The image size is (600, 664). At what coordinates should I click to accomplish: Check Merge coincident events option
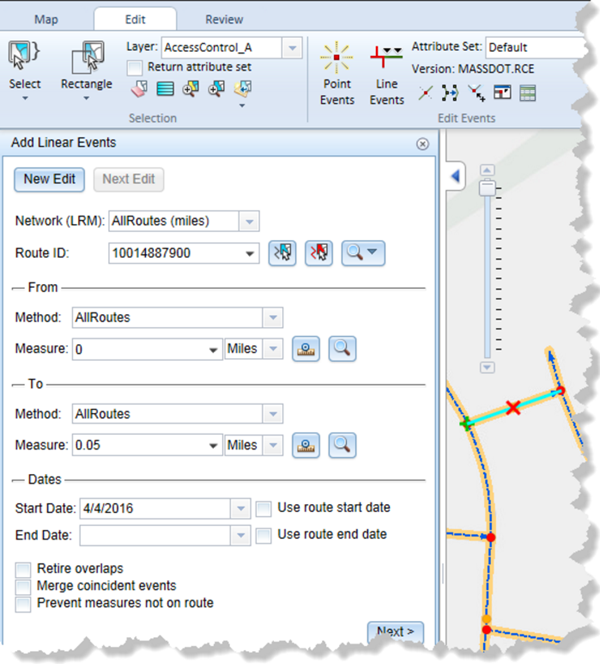pyautogui.click(x=23, y=586)
